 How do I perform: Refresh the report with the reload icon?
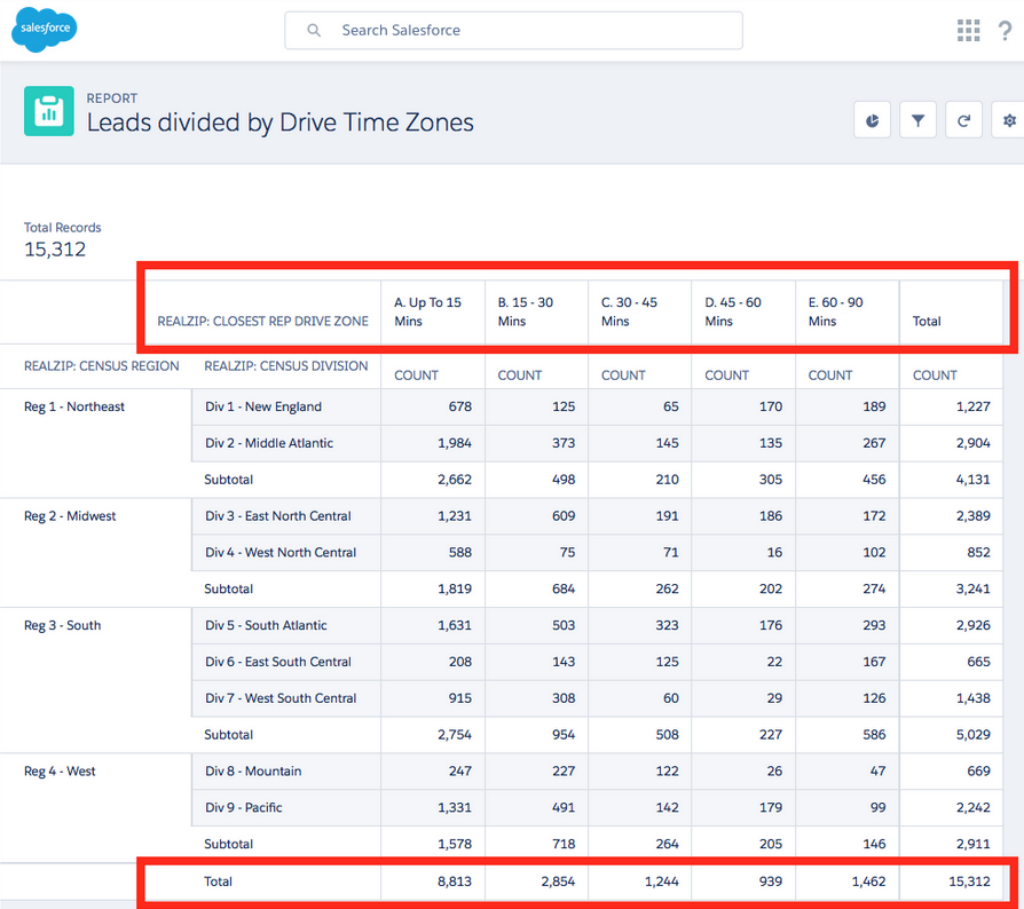tap(963, 120)
